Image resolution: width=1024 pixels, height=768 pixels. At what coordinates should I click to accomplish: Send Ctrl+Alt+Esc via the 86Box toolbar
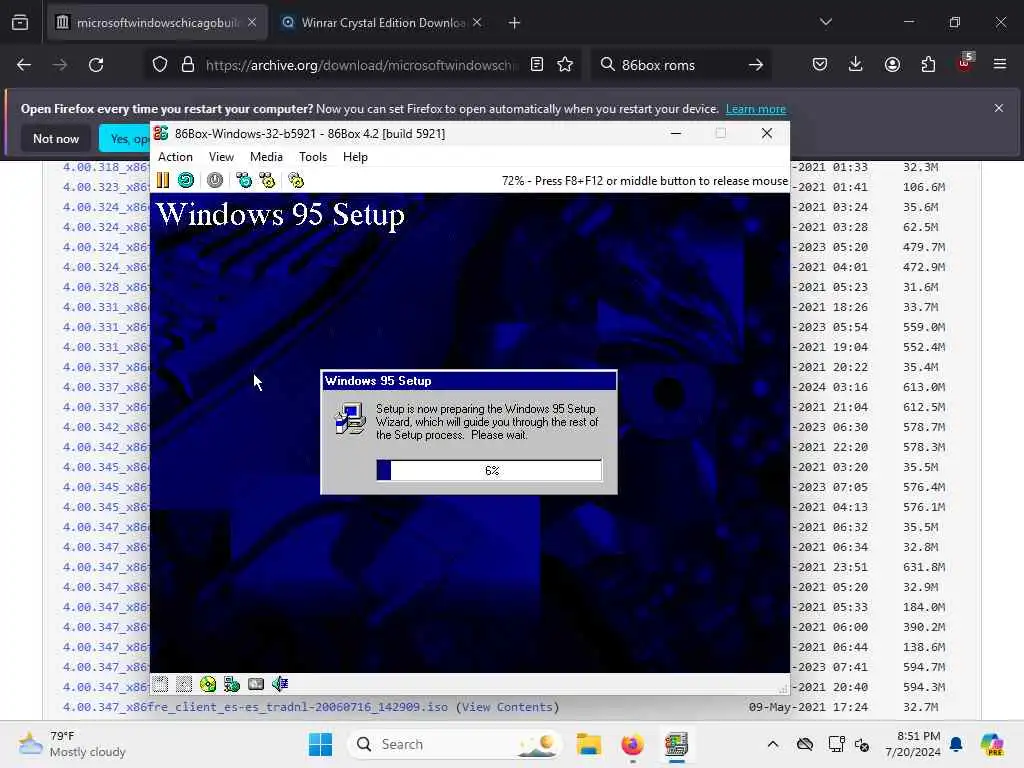268,180
